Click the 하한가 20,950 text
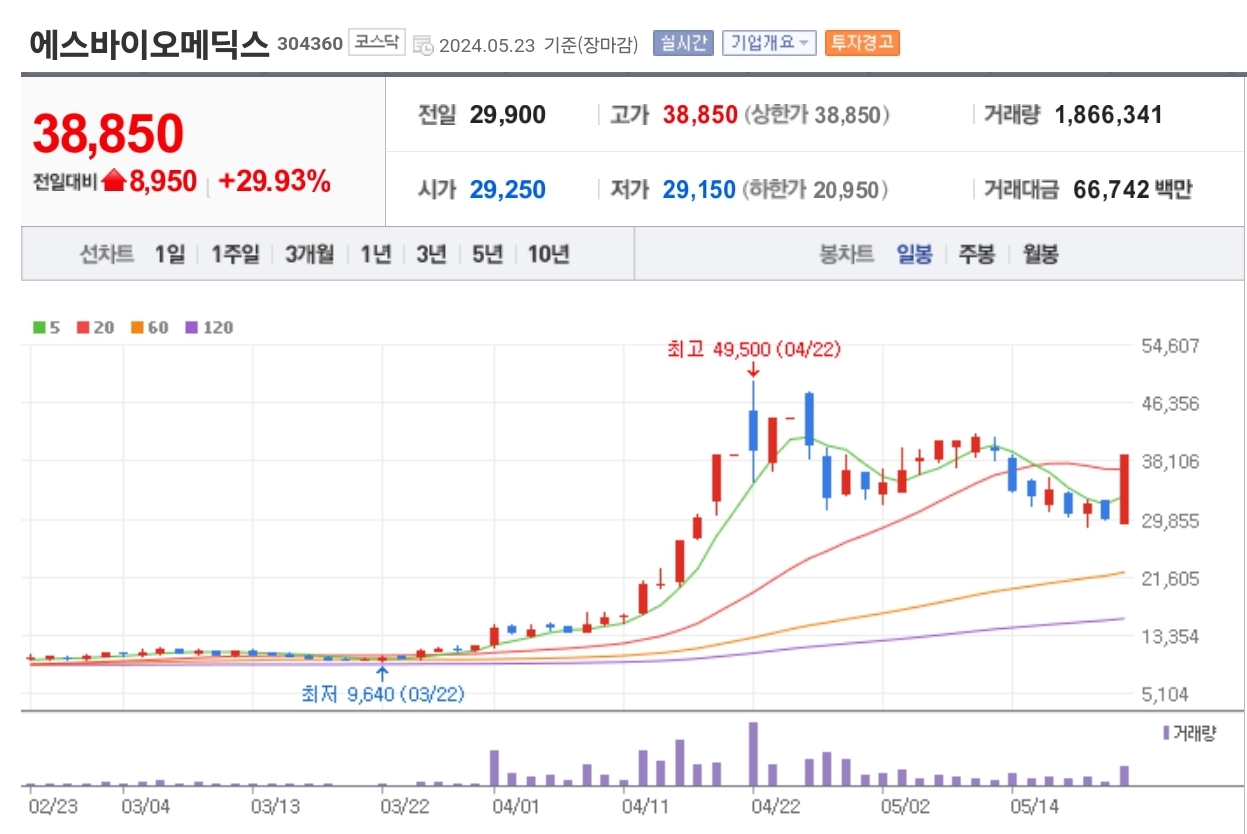This screenshot has height=834, width=1247. [815, 189]
